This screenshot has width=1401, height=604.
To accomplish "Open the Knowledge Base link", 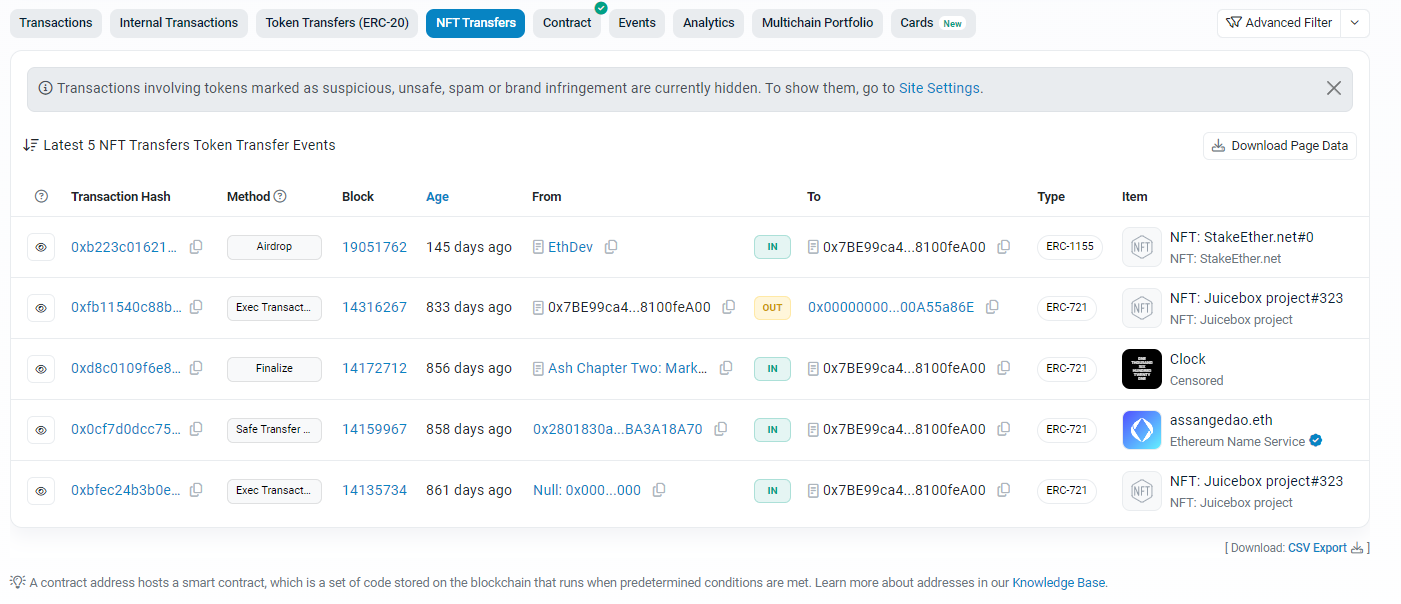I will (1059, 583).
